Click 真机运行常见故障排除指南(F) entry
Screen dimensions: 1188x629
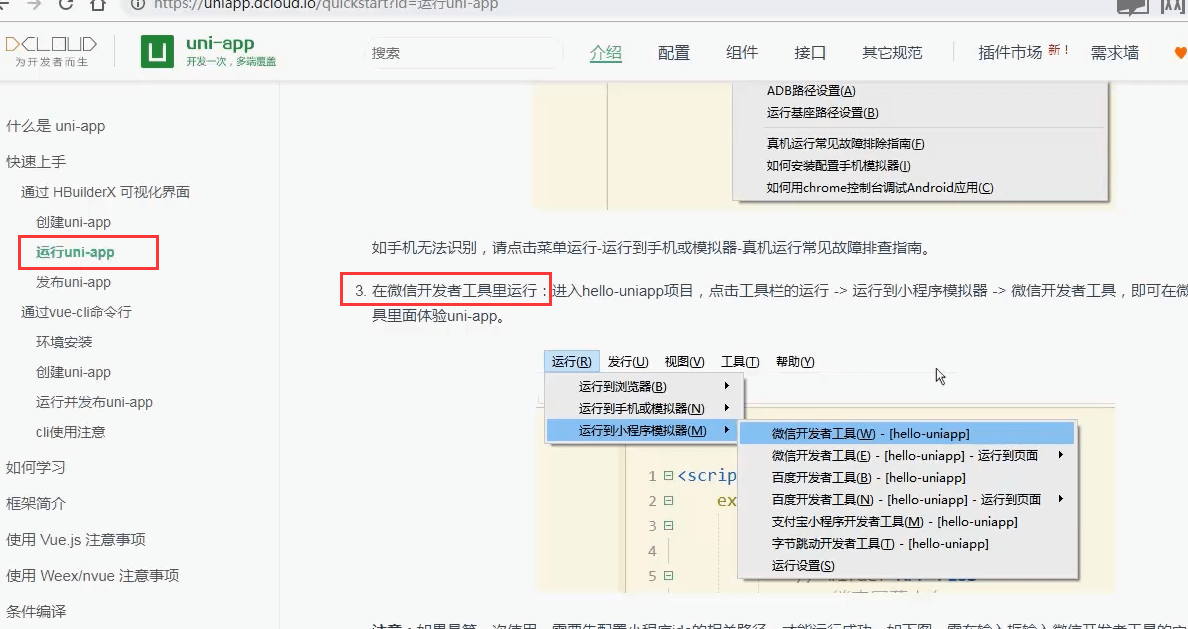tap(846, 143)
